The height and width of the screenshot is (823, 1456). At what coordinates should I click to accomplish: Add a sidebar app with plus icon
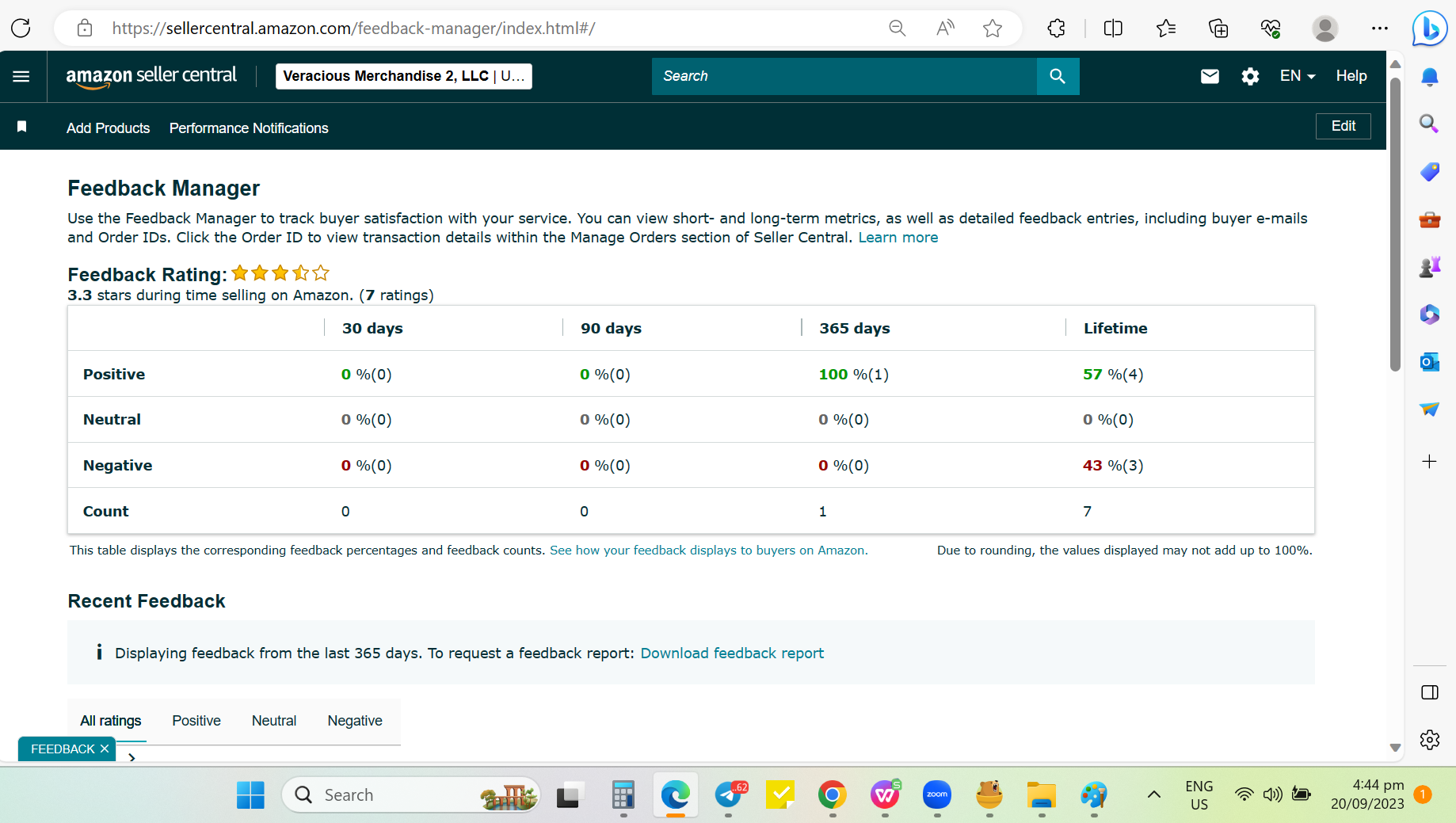click(1430, 462)
